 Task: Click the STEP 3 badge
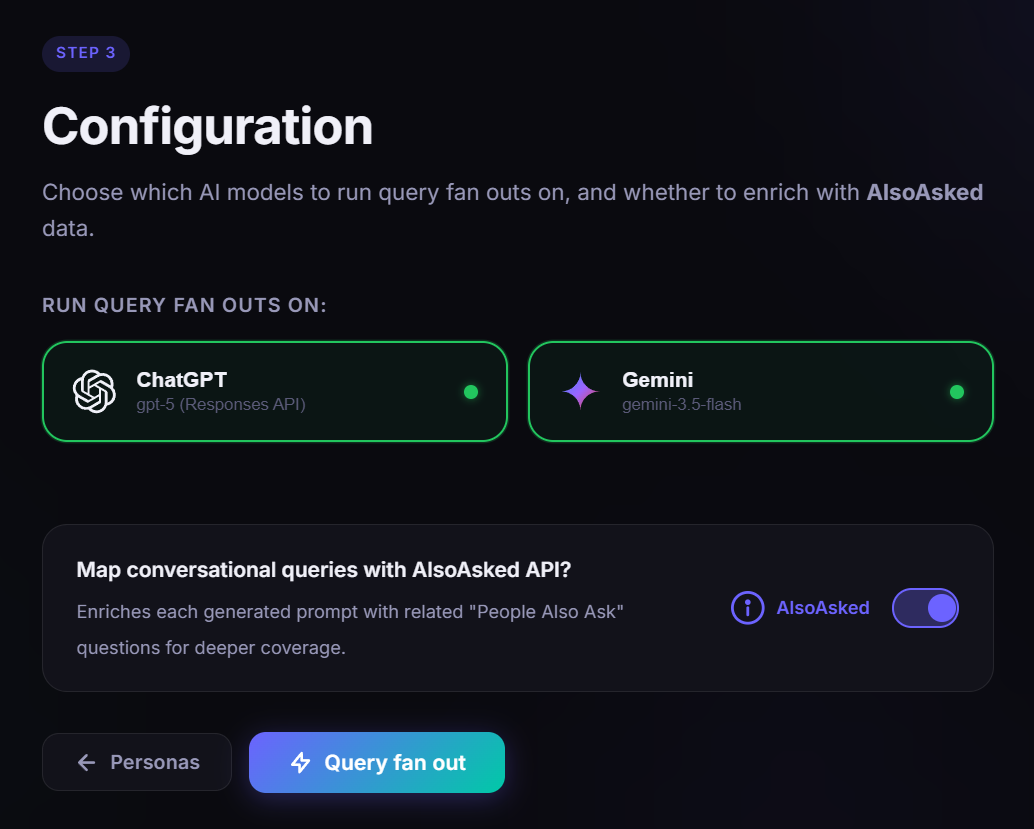(x=86, y=53)
